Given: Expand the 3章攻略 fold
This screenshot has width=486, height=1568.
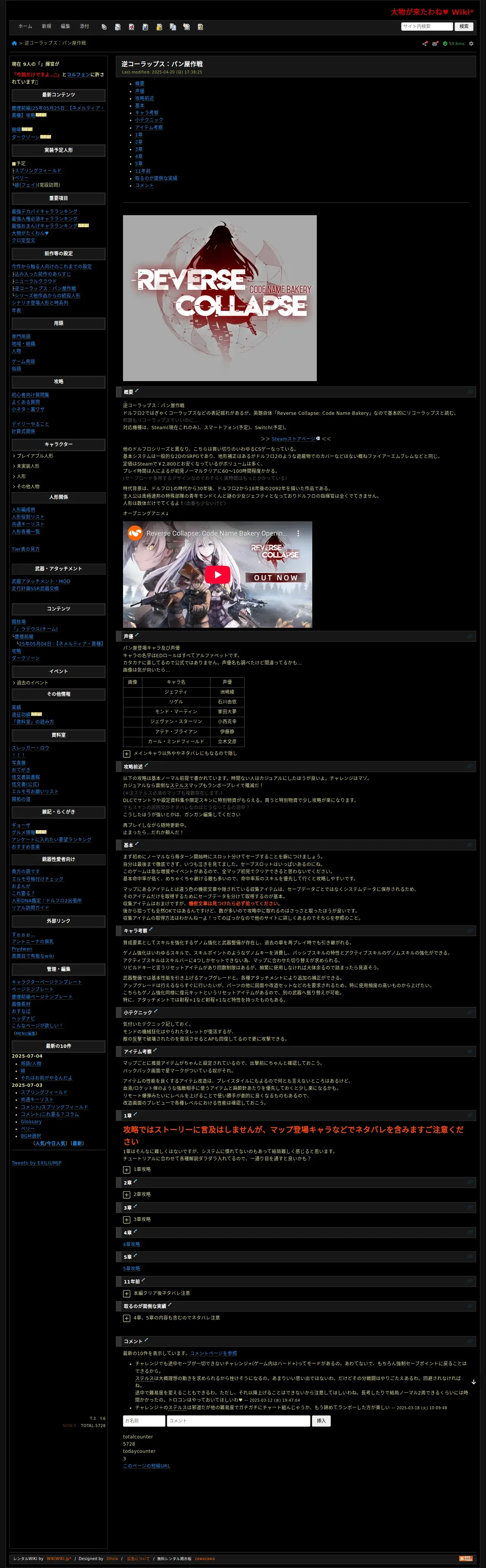Looking at the screenshot, I should [x=126, y=1219].
